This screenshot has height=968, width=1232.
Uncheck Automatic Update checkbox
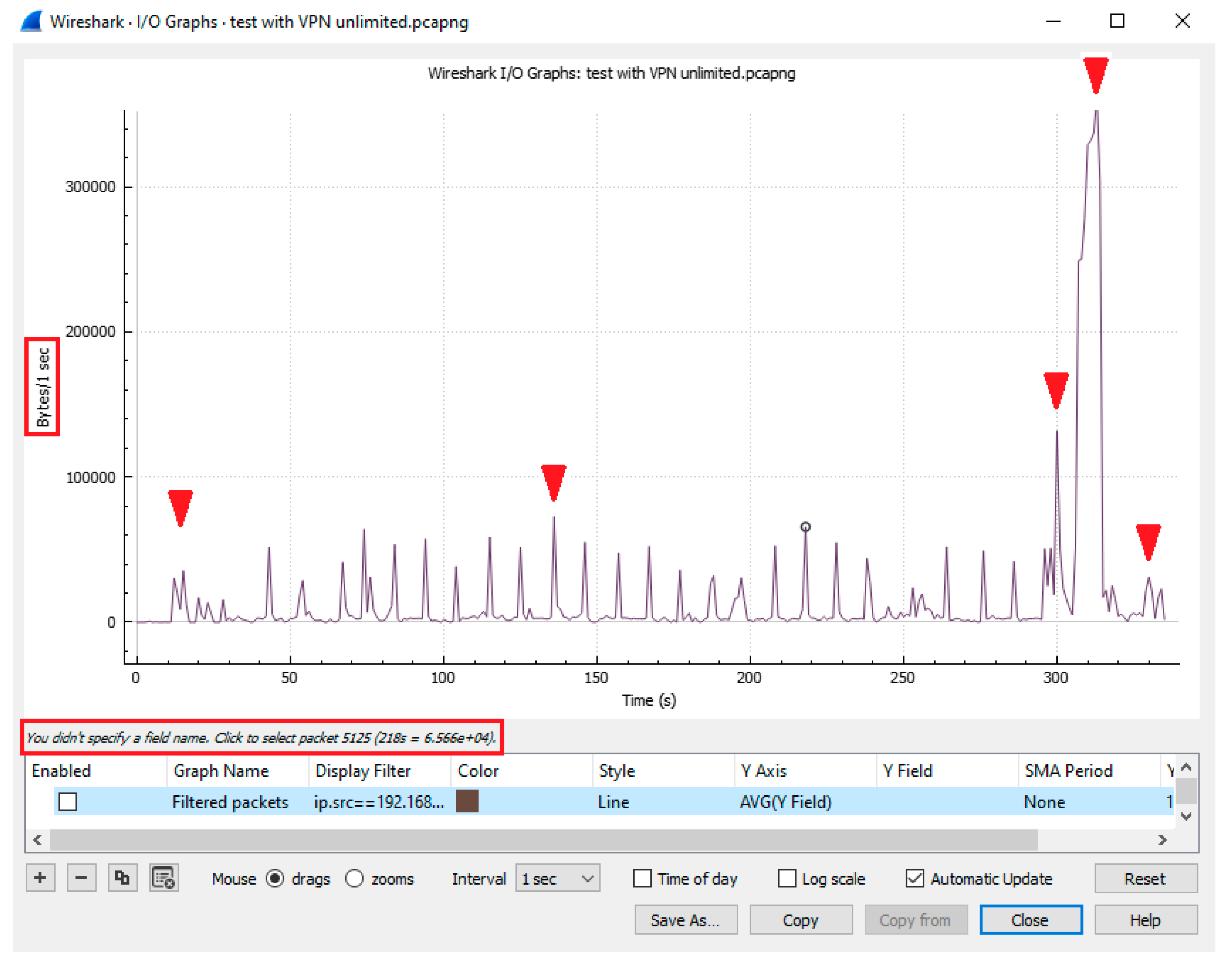pos(914,878)
